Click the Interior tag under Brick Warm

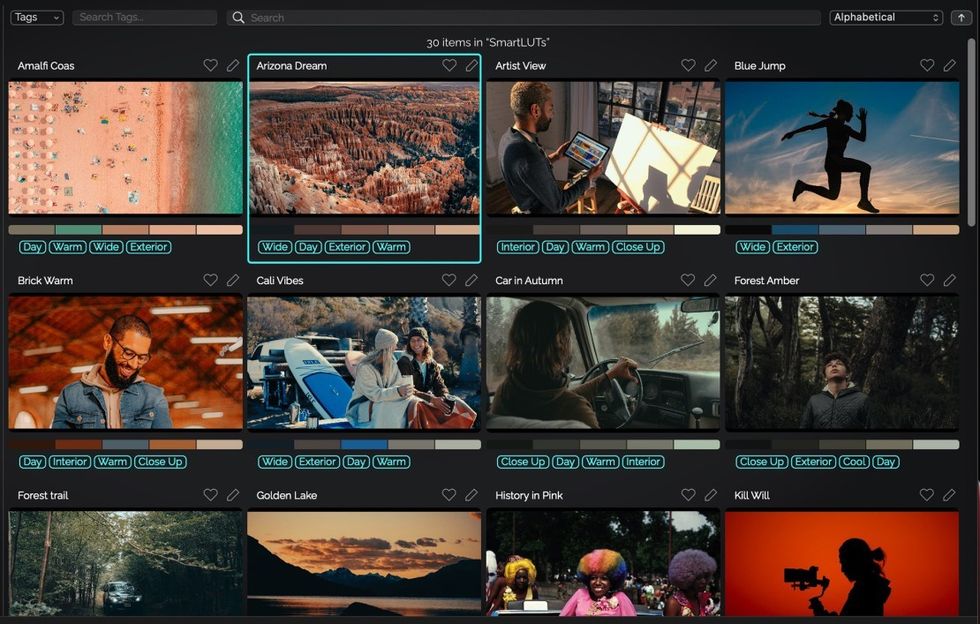pyautogui.click(x=70, y=461)
